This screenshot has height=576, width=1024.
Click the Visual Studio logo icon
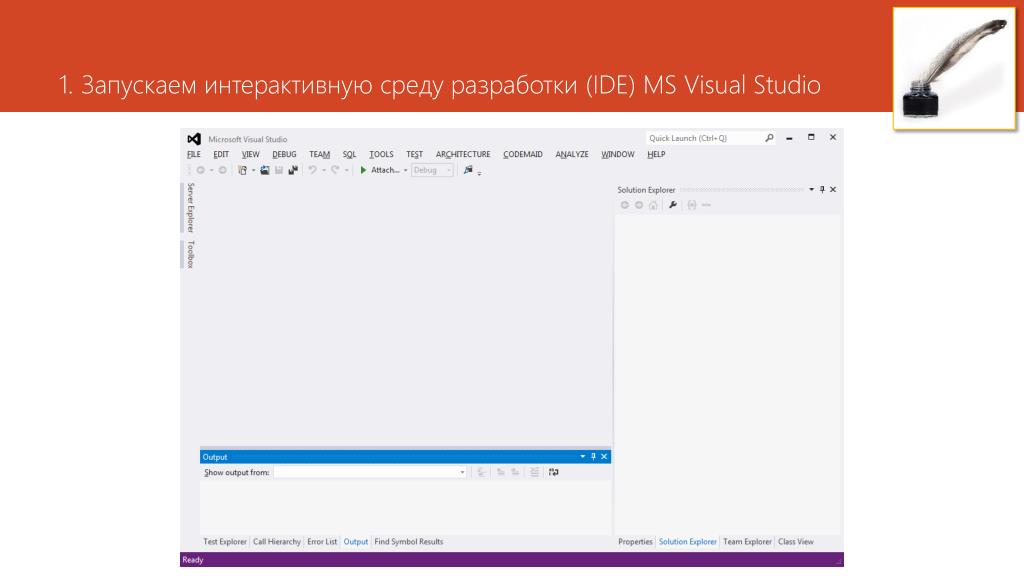pyautogui.click(x=194, y=139)
